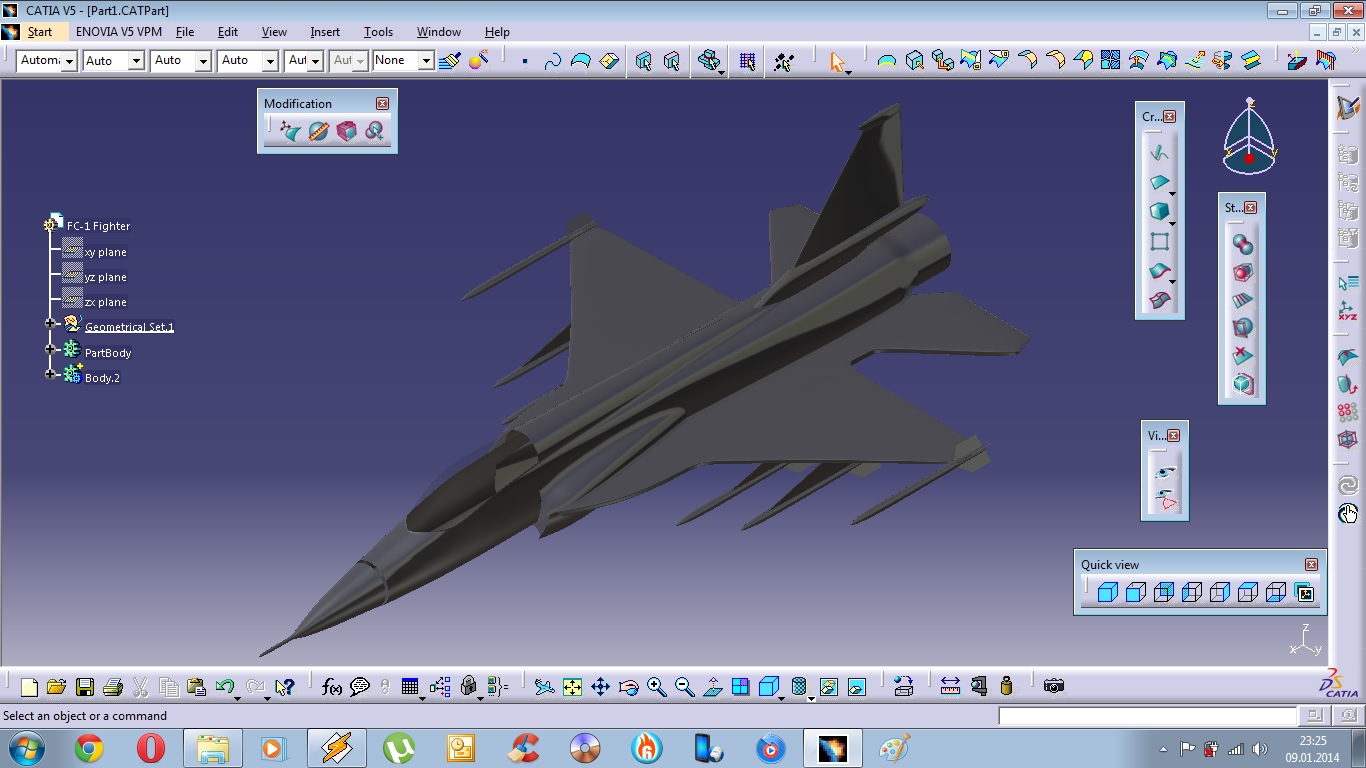Select the zx plane in the tree
The image size is (1366, 768).
pyautogui.click(x=105, y=302)
